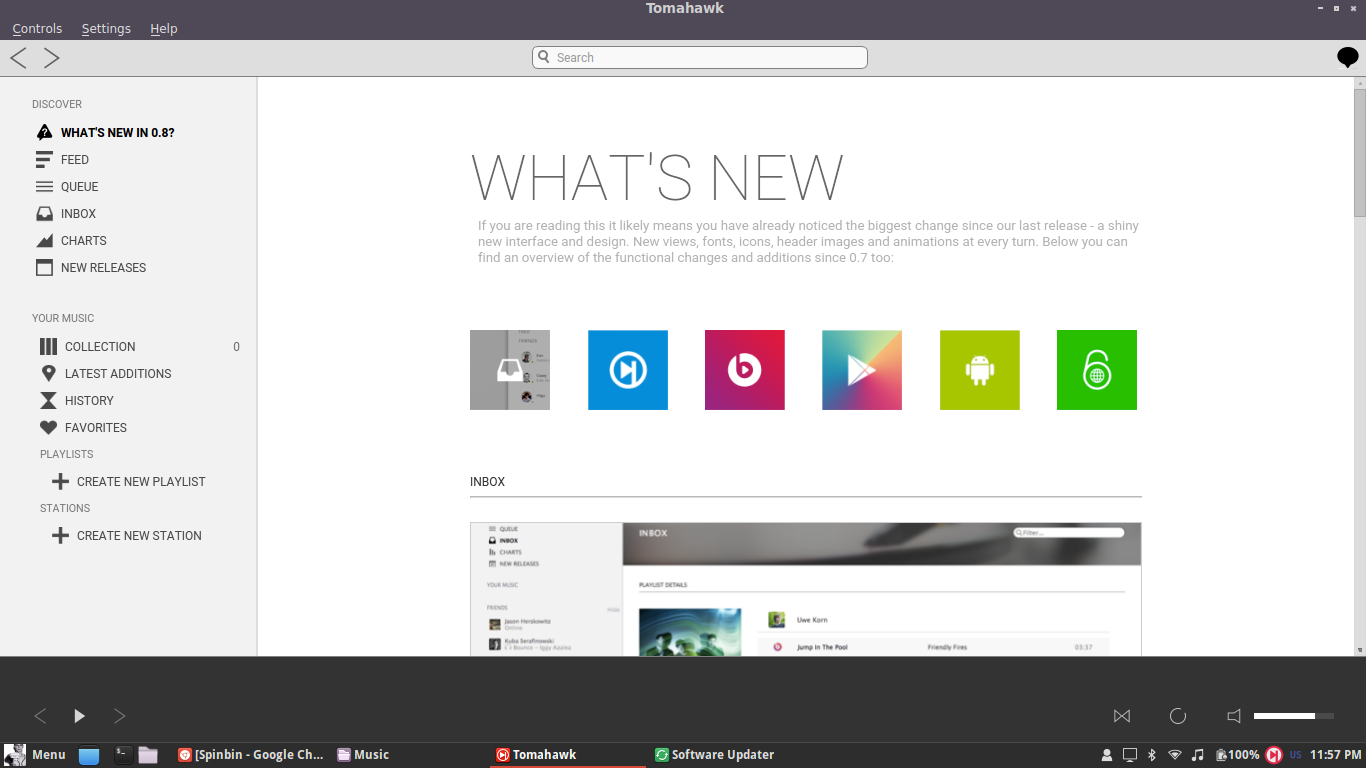
Task: Open the clock showing 11:57 PM
Action: (x=1335, y=755)
